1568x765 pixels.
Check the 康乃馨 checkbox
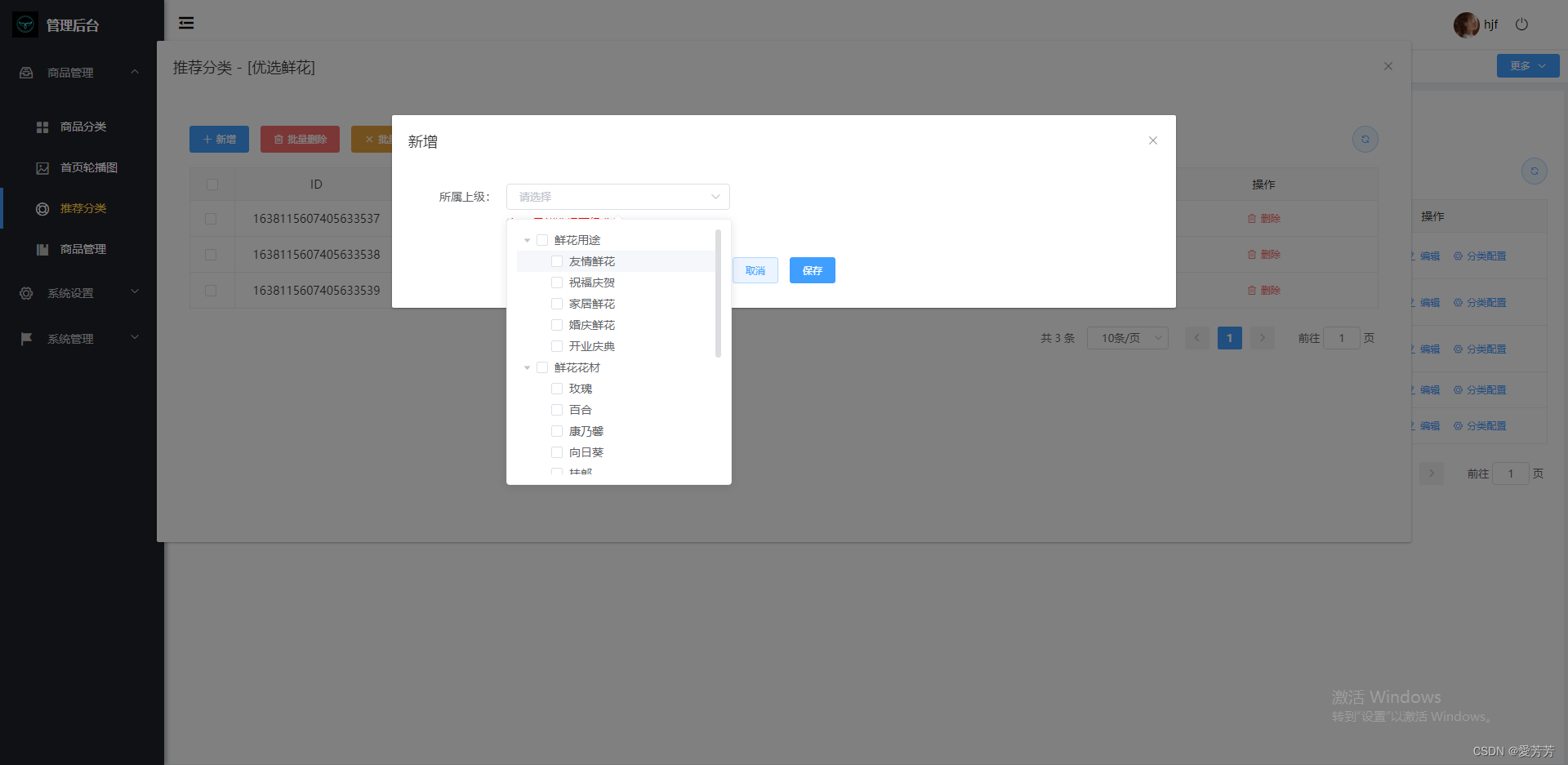click(557, 431)
